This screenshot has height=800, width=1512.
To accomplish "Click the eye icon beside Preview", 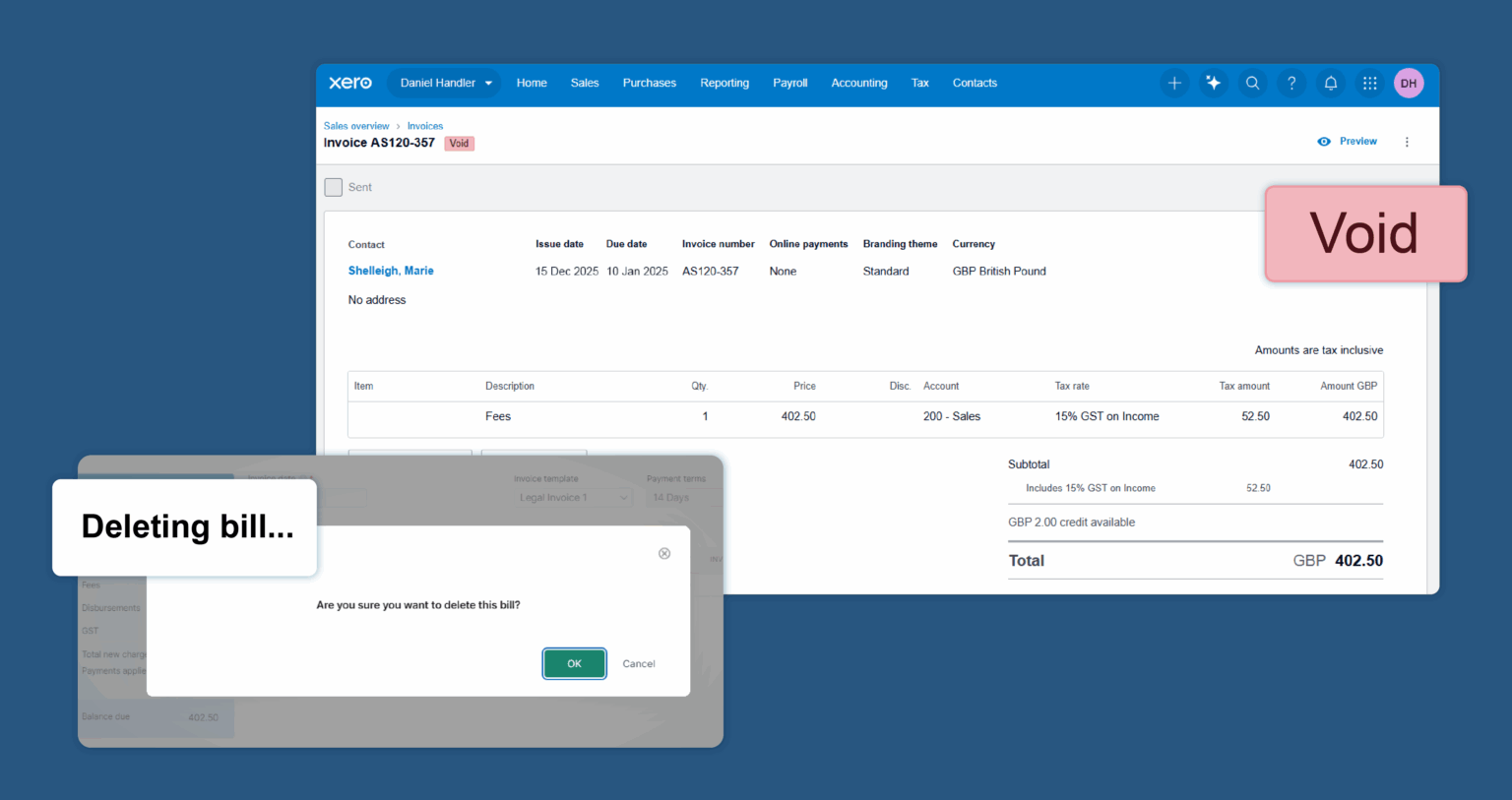I will pyautogui.click(x=1324, y=142).
